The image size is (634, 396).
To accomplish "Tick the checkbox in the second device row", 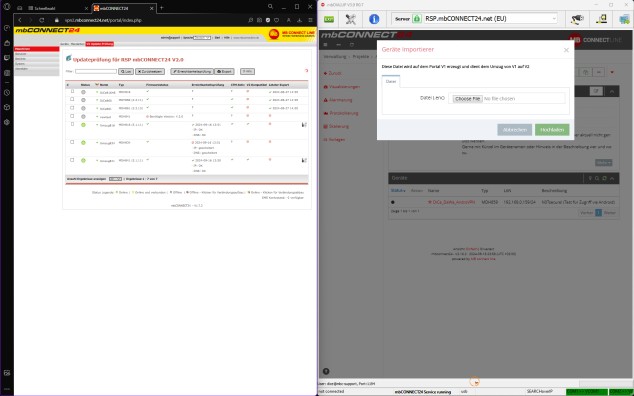I will coord(72,100).
